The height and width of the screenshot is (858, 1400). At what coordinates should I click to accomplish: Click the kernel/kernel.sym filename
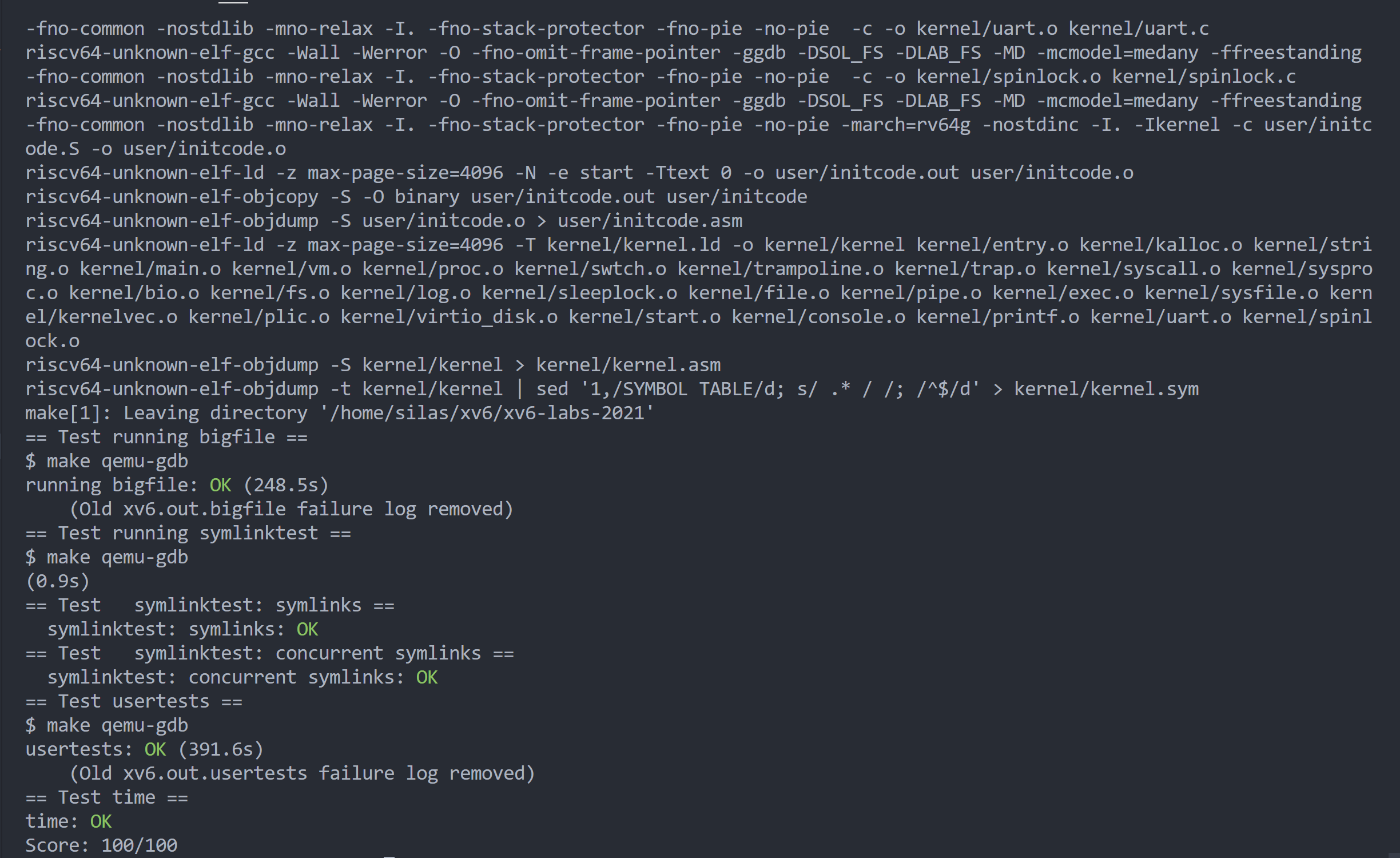pyautogui.click(x=1106, y=388)
